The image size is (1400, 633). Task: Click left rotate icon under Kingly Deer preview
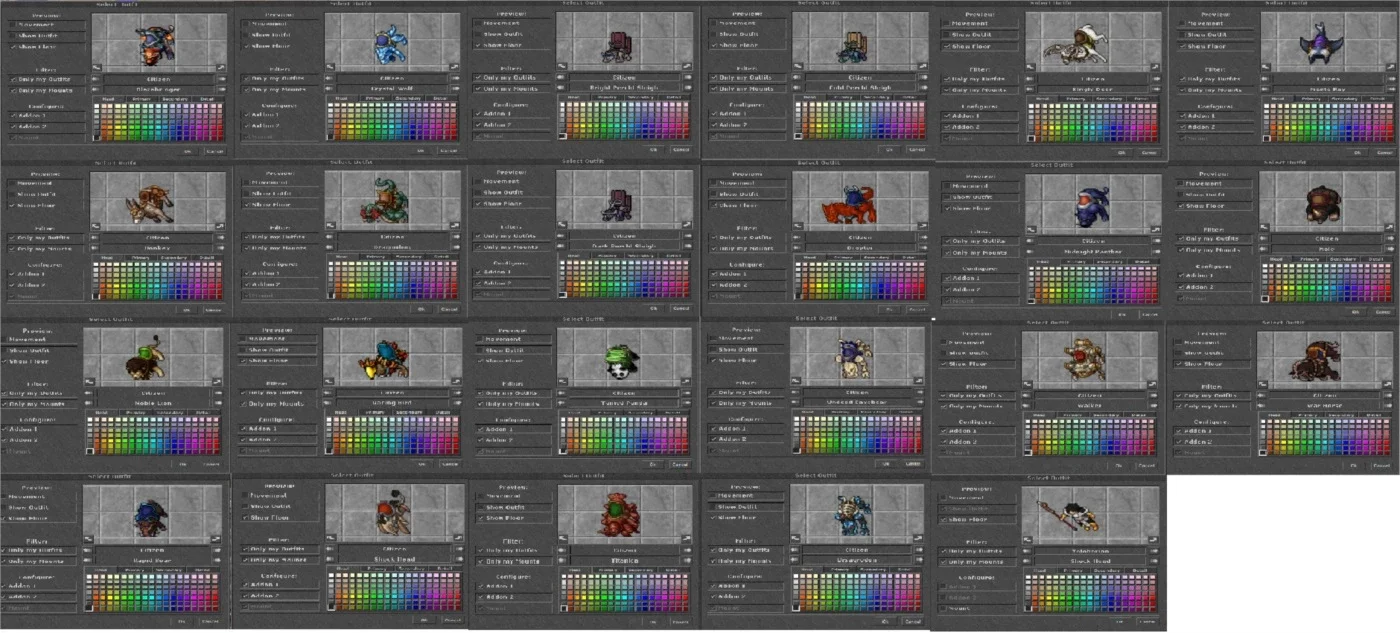point(1031,67)
